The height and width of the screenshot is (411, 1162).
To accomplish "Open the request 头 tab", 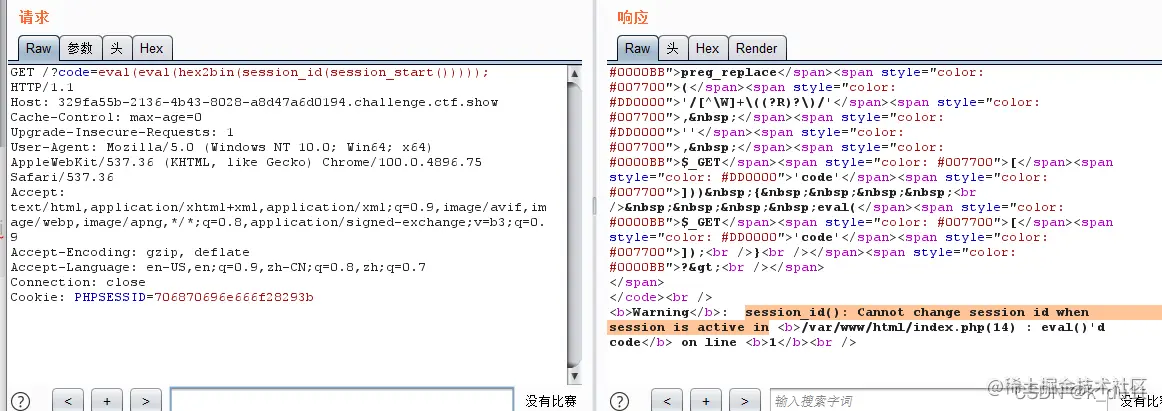I will pos(117,48).
